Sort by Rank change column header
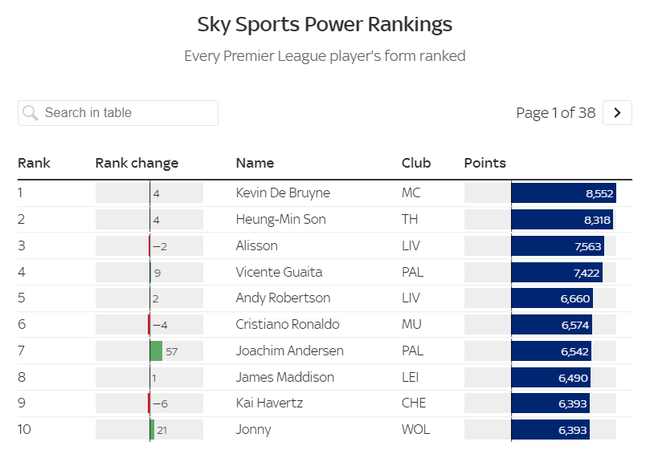 coord(137,163)
